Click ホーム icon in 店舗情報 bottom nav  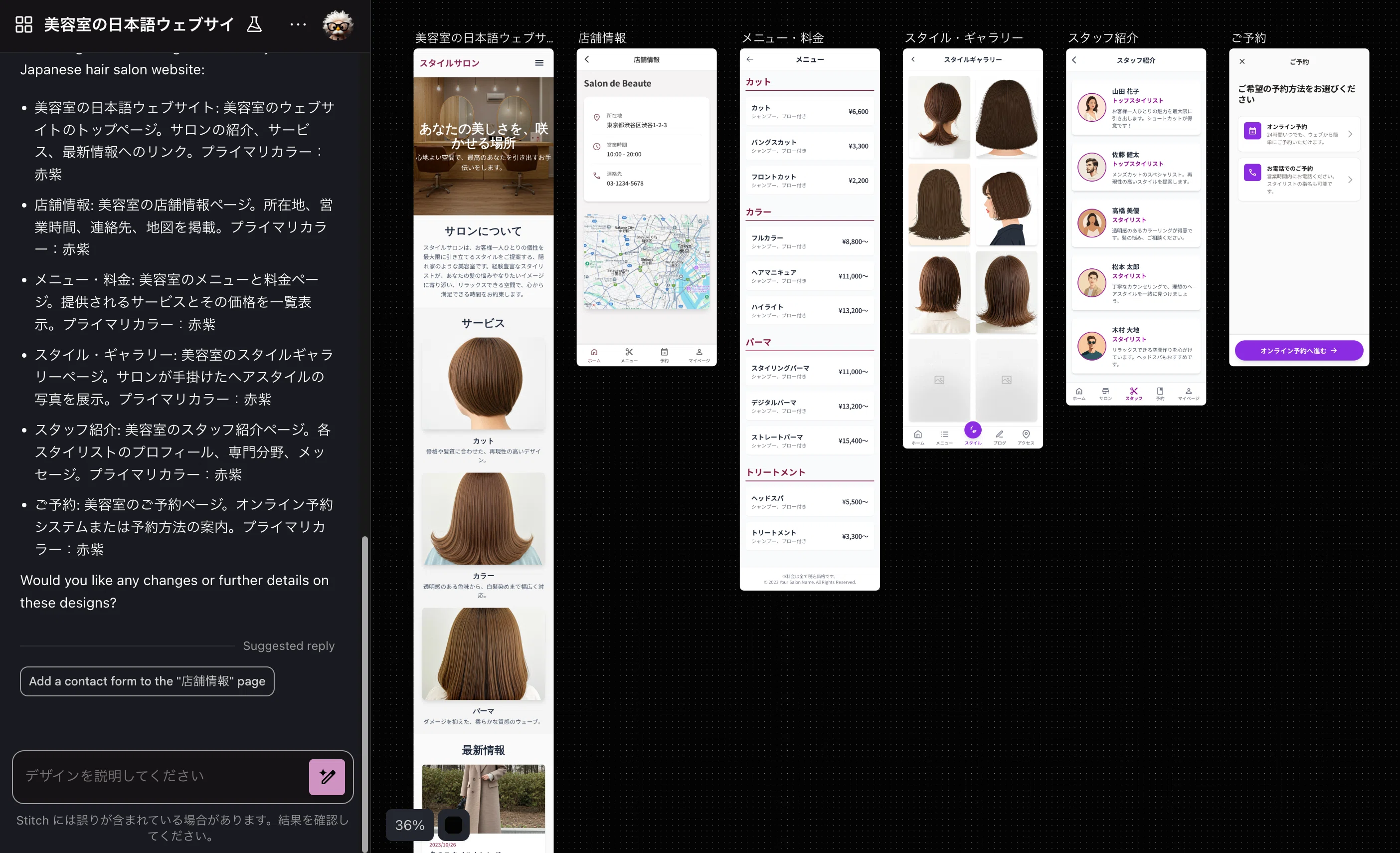point(594,355)
